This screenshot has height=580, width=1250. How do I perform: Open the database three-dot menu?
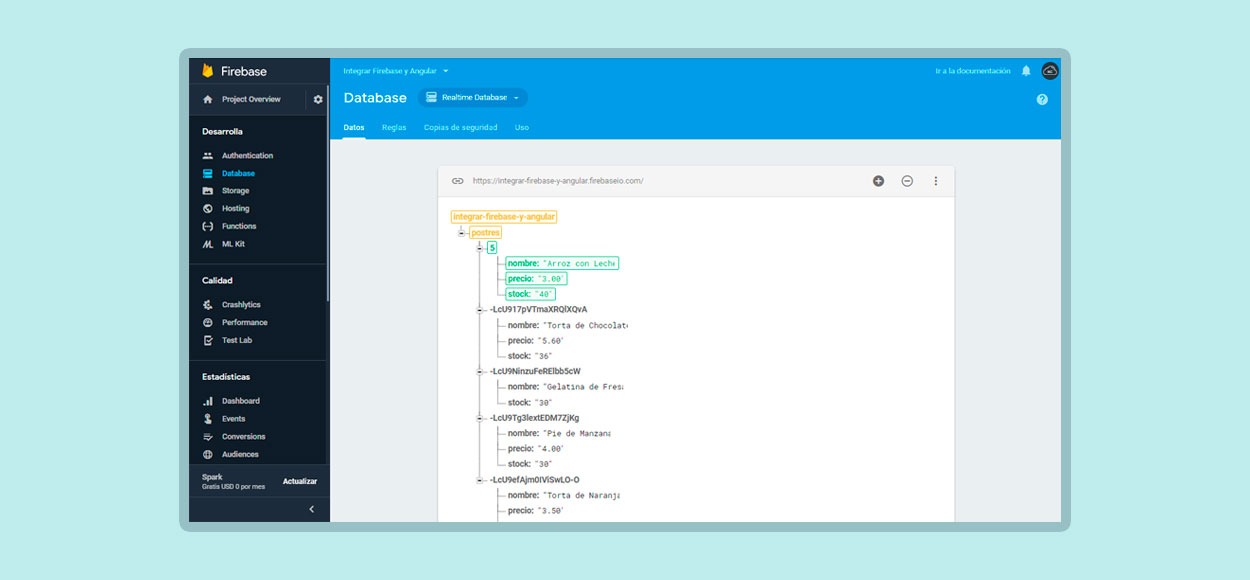pos(936,181)
